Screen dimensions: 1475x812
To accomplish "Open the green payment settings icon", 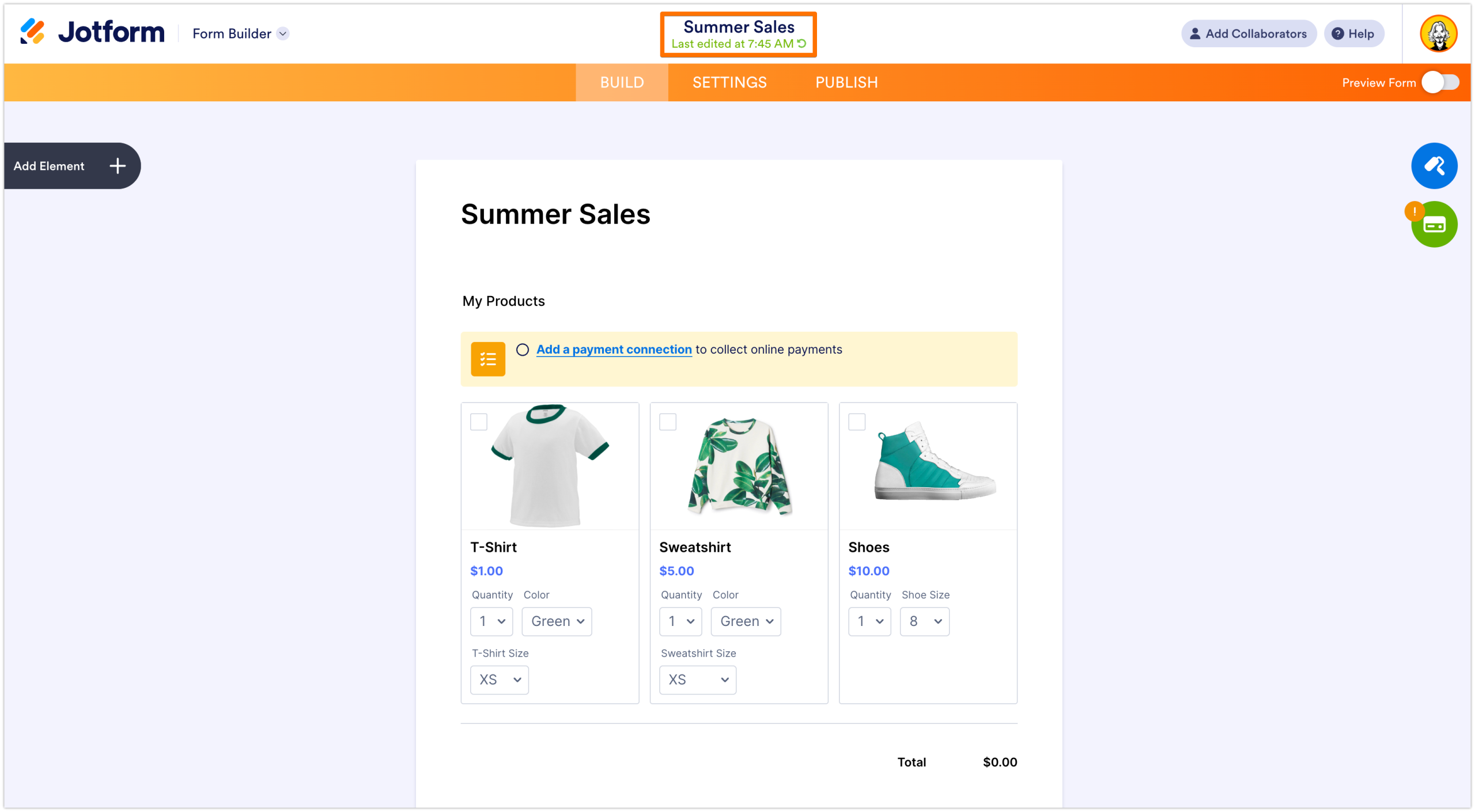I will 1434,224.
